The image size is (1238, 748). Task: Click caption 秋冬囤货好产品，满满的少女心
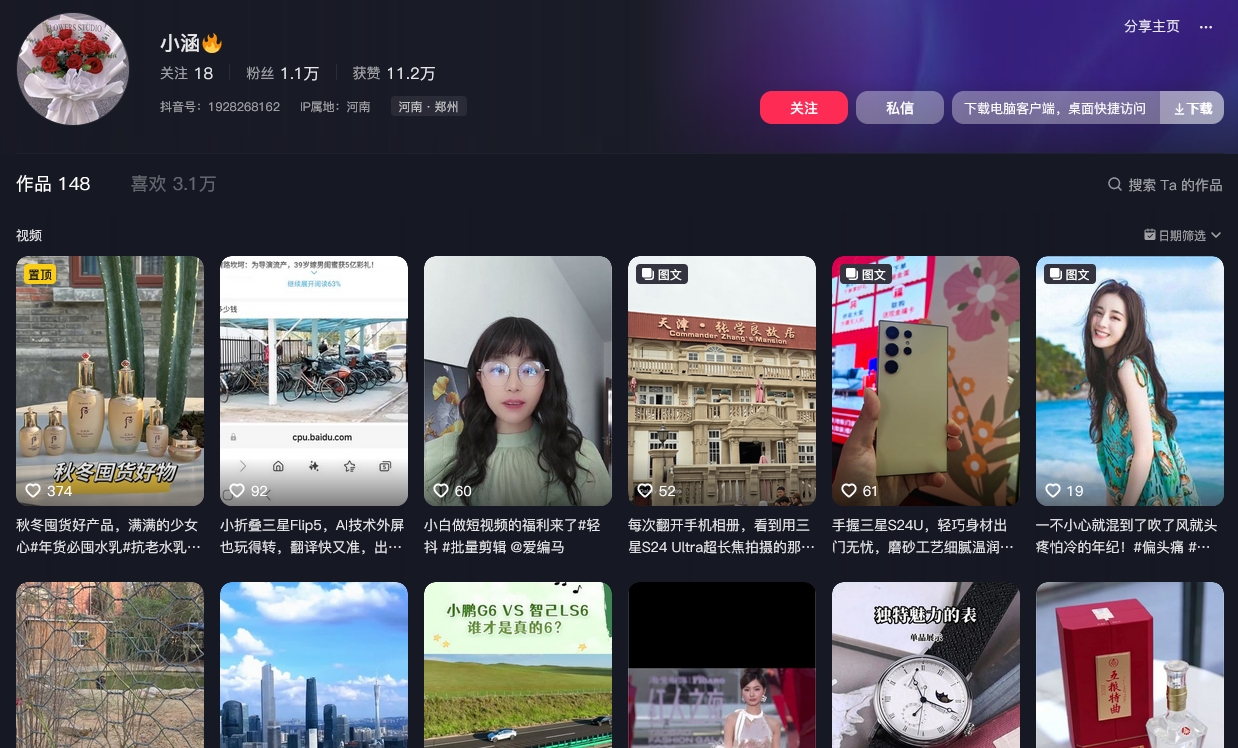[108, 536]
